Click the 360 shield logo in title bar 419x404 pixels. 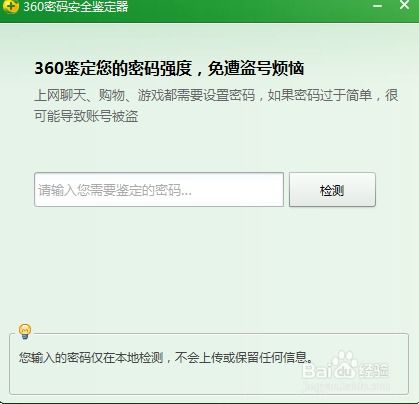10,7
